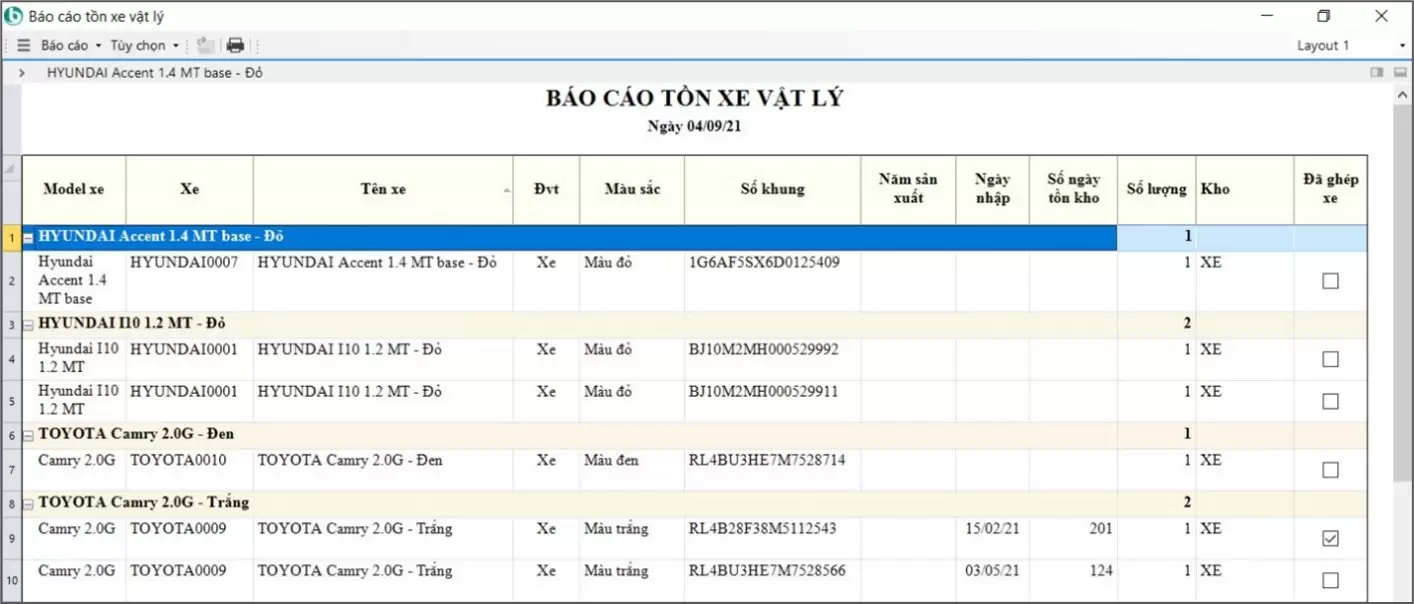Viewport: 1414px width, 604px height.
Task: Select row 5 via its row number header
Action: click(x=10, y=400)
